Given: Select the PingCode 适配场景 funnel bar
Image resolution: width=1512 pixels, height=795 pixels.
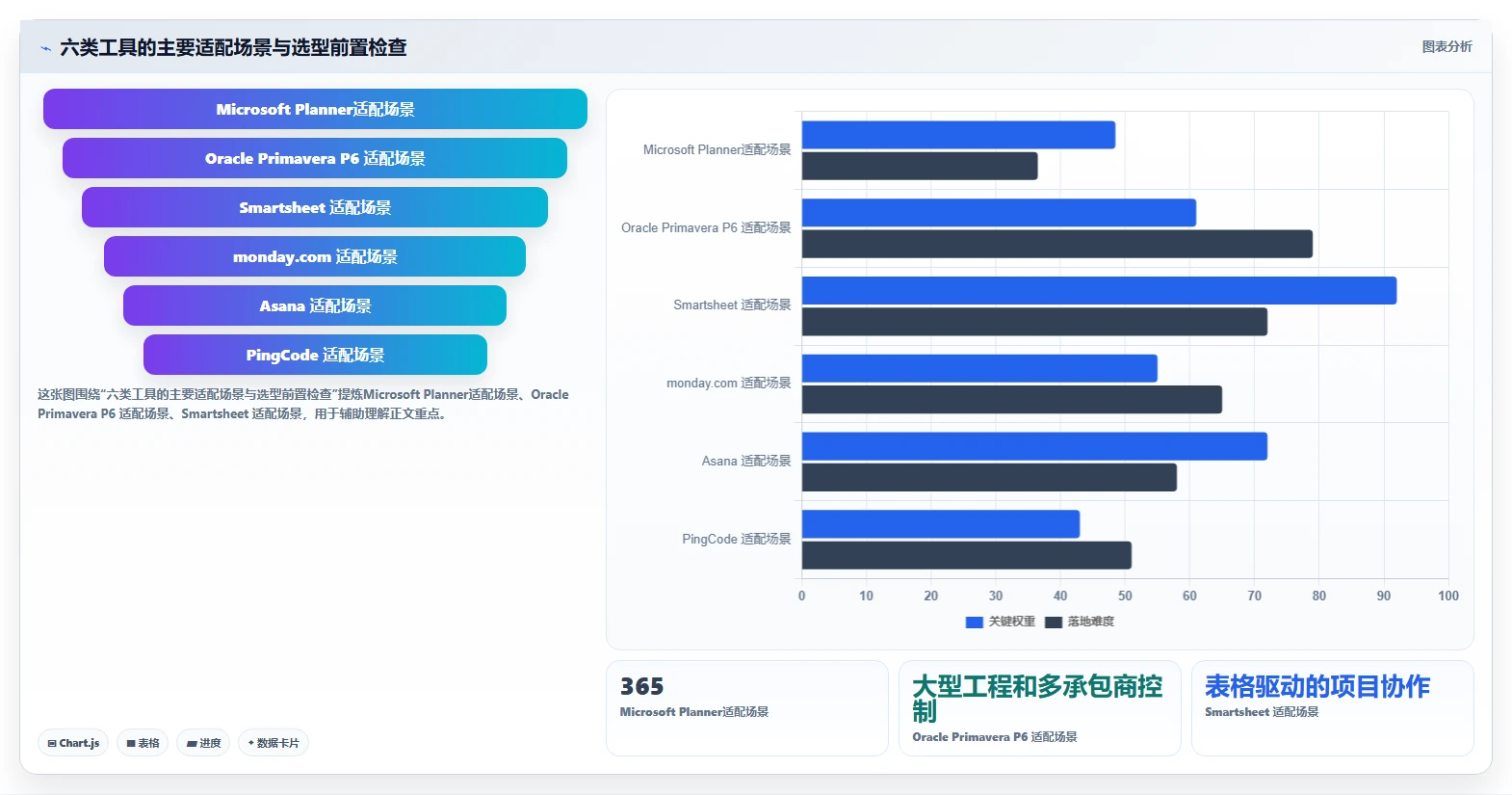Looking at the screenshot, I should point(315,355).
